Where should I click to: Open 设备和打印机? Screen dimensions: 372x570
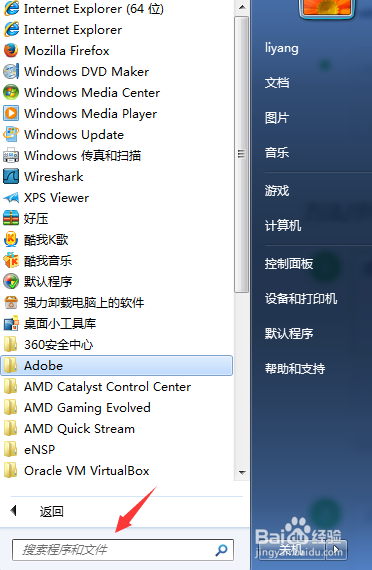301,299
